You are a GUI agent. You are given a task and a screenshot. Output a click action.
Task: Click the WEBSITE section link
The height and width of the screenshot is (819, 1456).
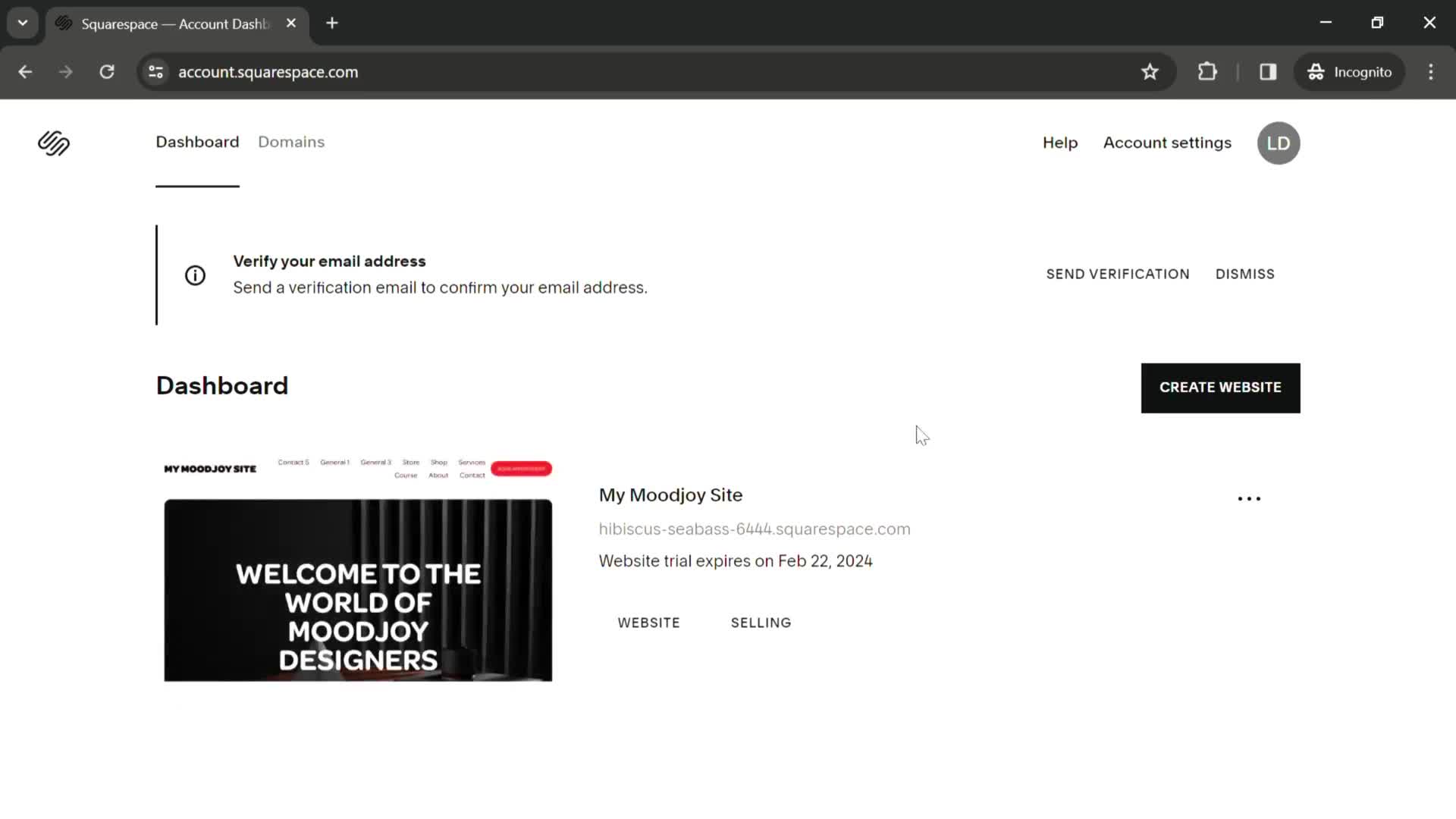649,622
